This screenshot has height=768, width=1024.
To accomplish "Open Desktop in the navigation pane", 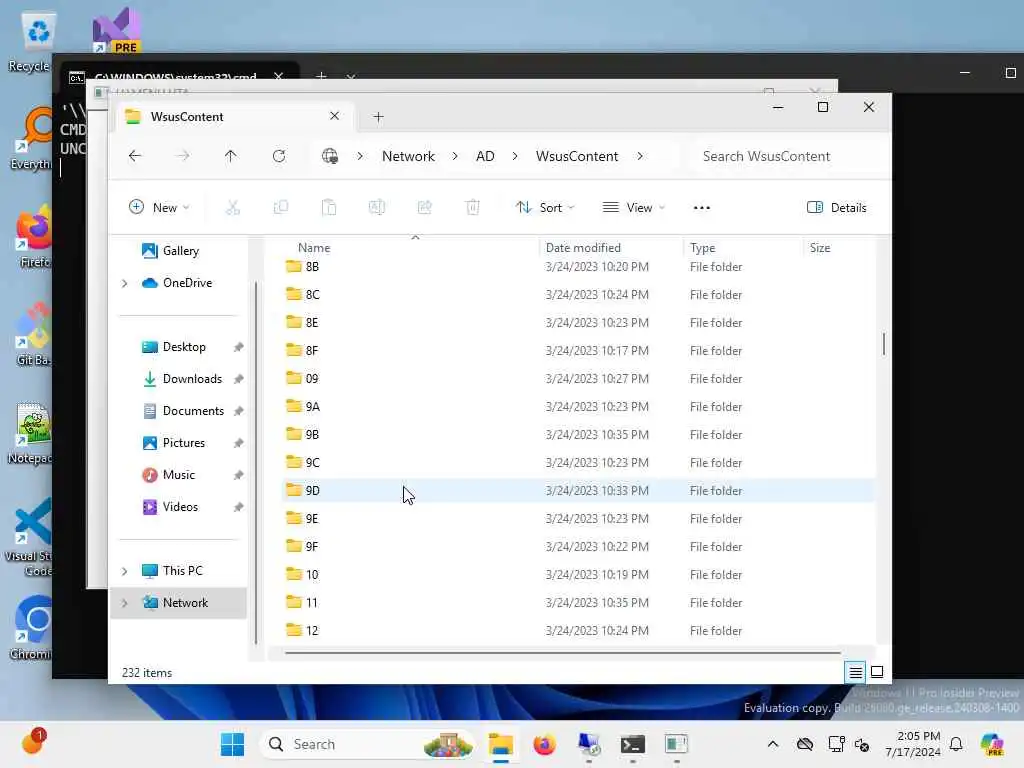I will click(184, 347).
